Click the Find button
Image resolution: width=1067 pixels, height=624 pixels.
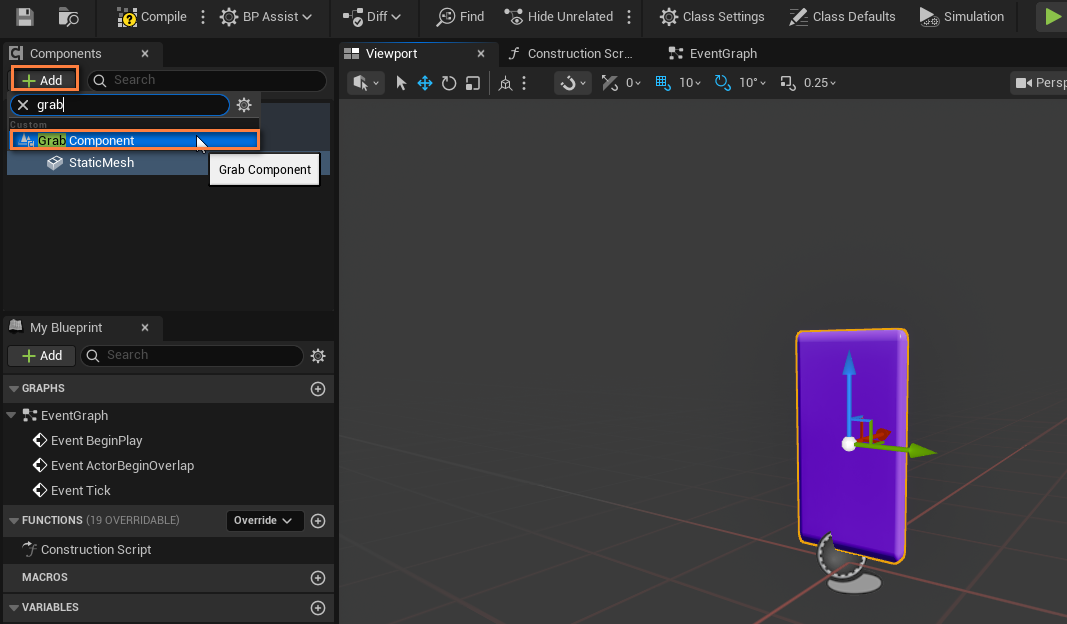point(461,16)
